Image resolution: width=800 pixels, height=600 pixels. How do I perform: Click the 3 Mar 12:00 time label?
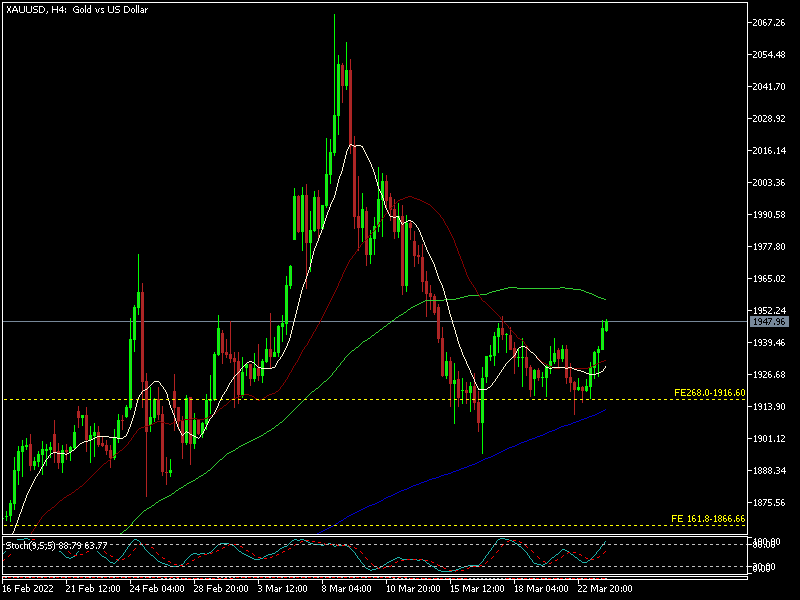284,589
